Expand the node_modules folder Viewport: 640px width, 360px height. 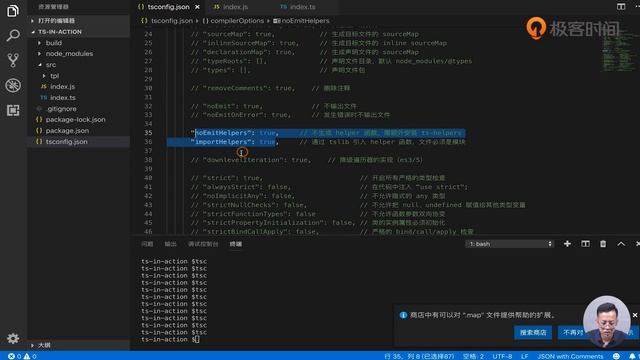[69, 53]
